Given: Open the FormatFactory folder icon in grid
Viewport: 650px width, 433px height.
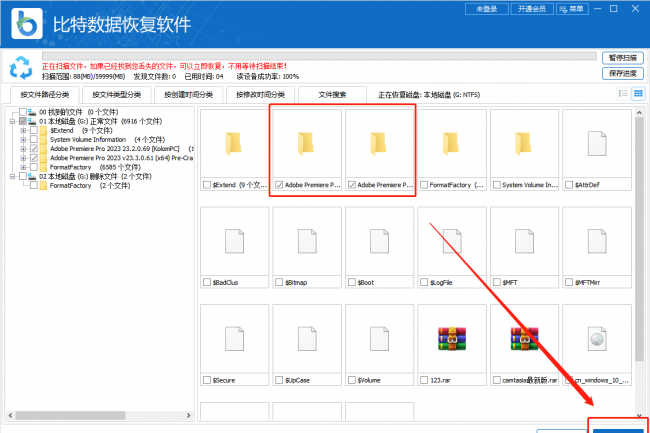Looking at the screenshot, I should (451, 143).
